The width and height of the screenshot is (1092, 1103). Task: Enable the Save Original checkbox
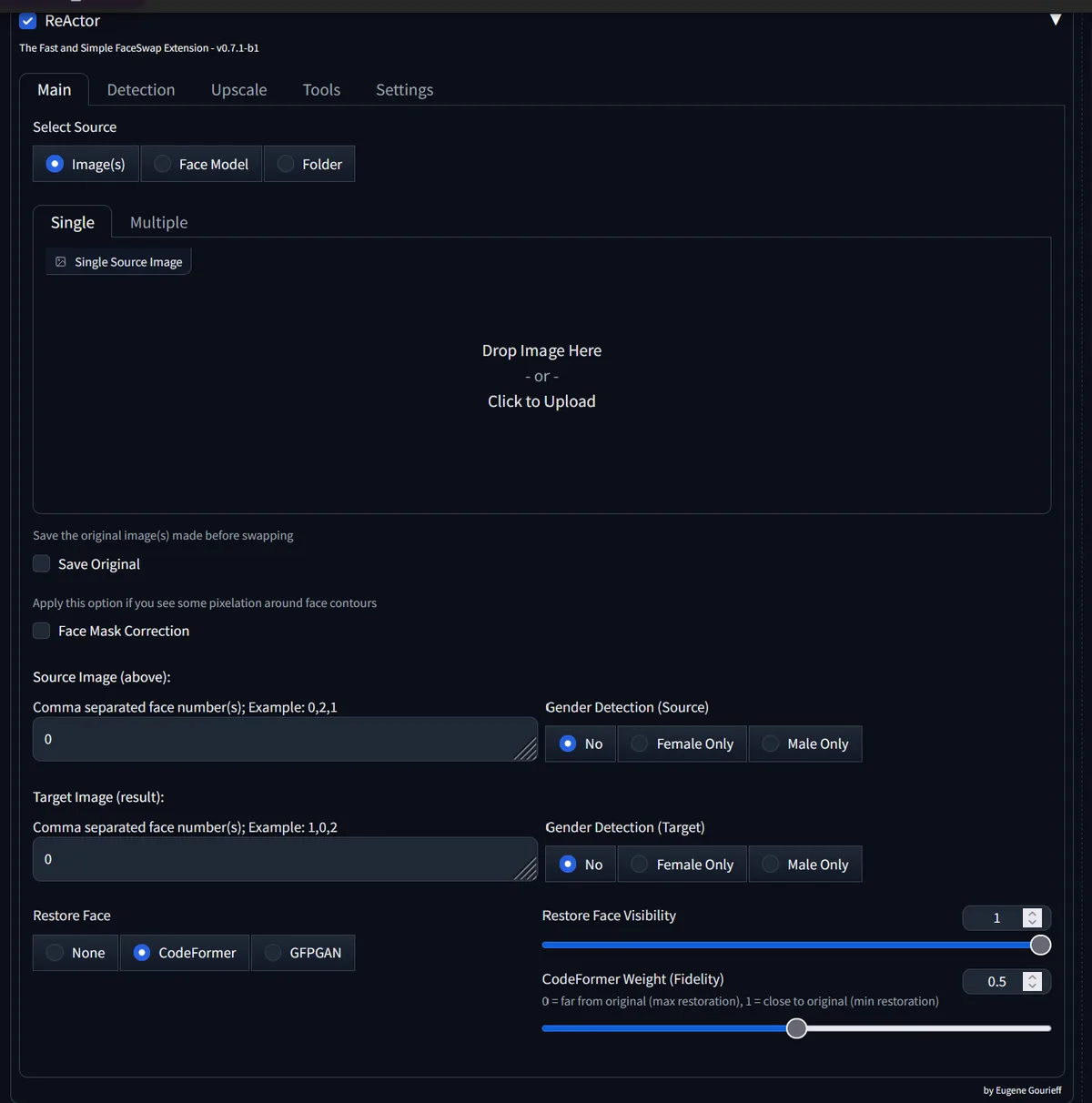click(x=42, y=564)
